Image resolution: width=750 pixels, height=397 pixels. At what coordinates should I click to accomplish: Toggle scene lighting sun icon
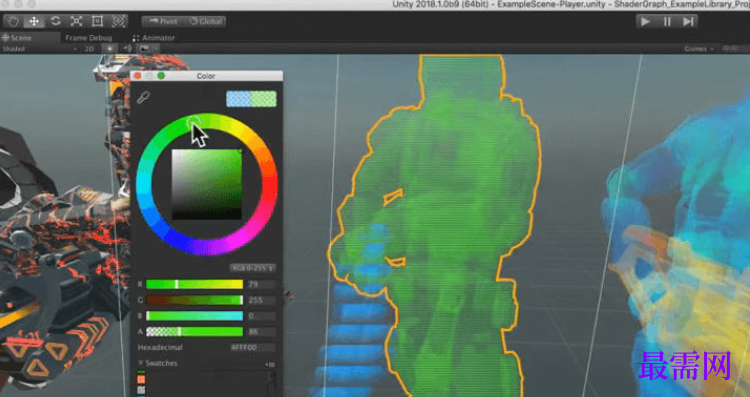click(x=110, y=49)
